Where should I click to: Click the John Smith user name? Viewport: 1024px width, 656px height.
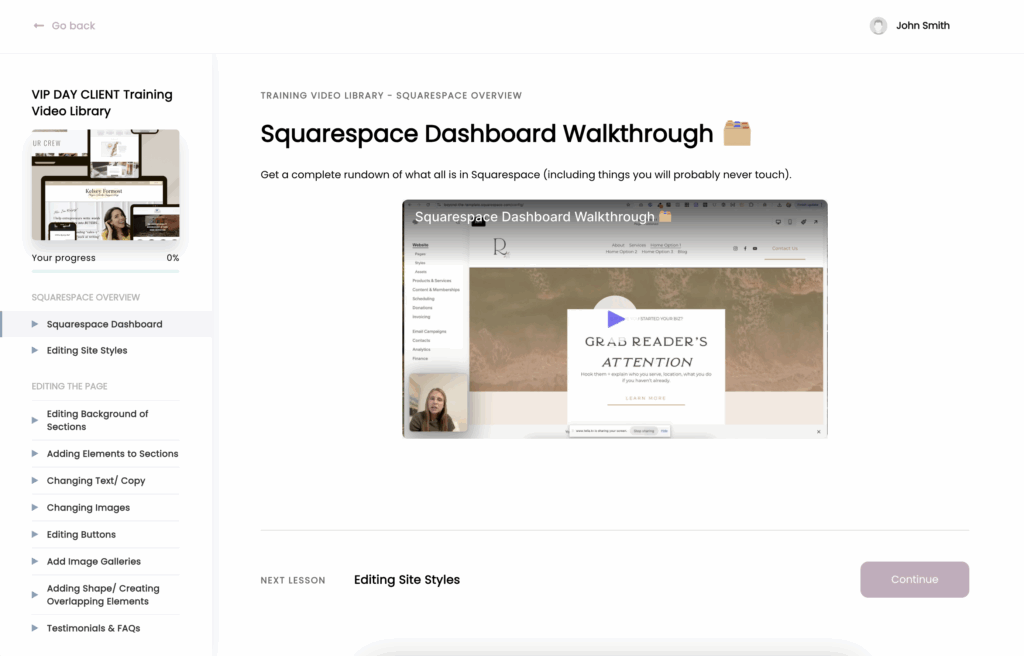[923, 25]
